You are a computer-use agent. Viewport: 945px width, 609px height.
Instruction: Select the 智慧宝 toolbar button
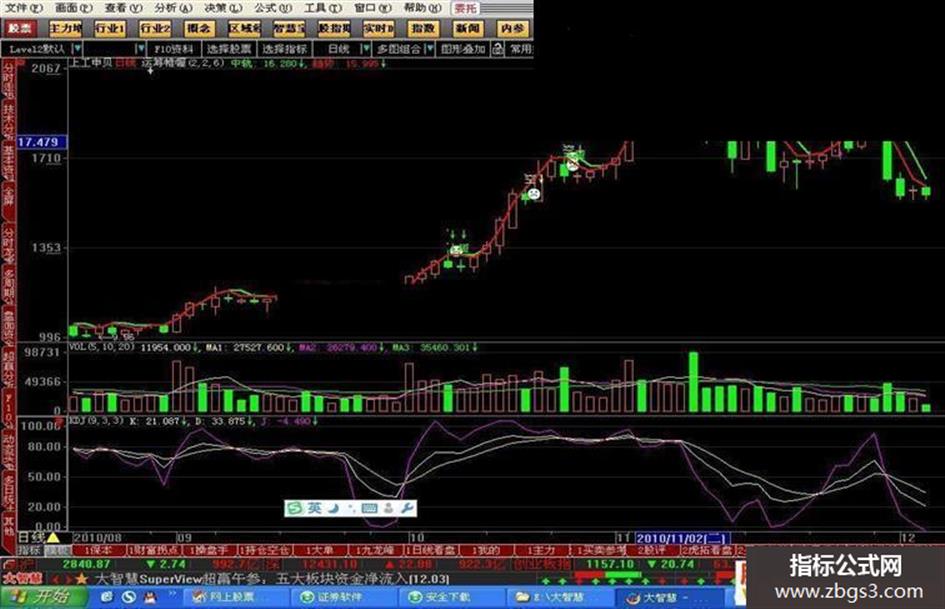point(289,28)
